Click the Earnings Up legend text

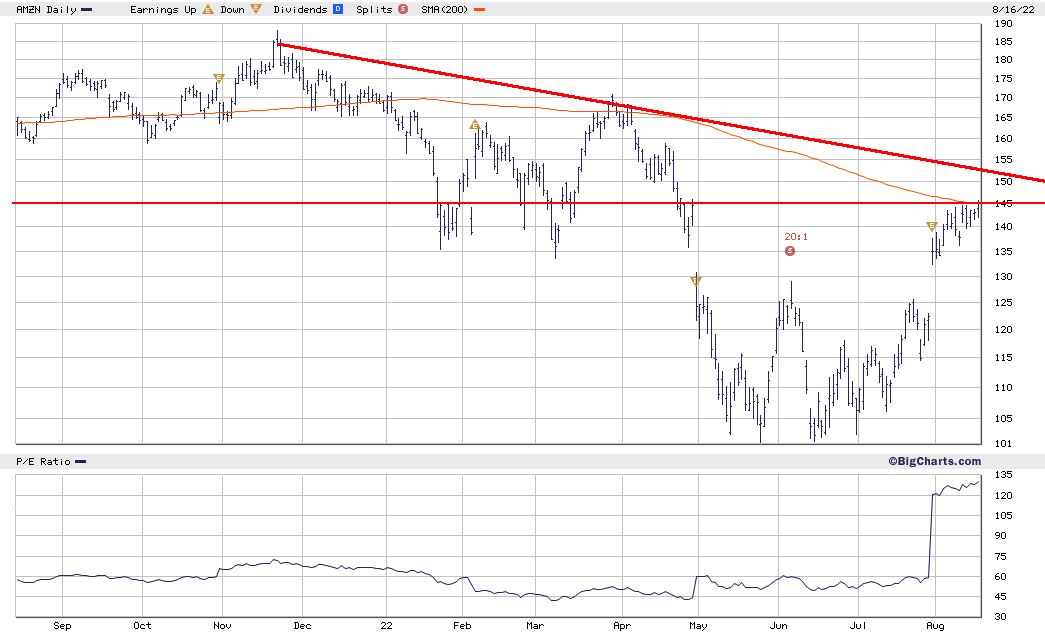(x=163, y=10)
